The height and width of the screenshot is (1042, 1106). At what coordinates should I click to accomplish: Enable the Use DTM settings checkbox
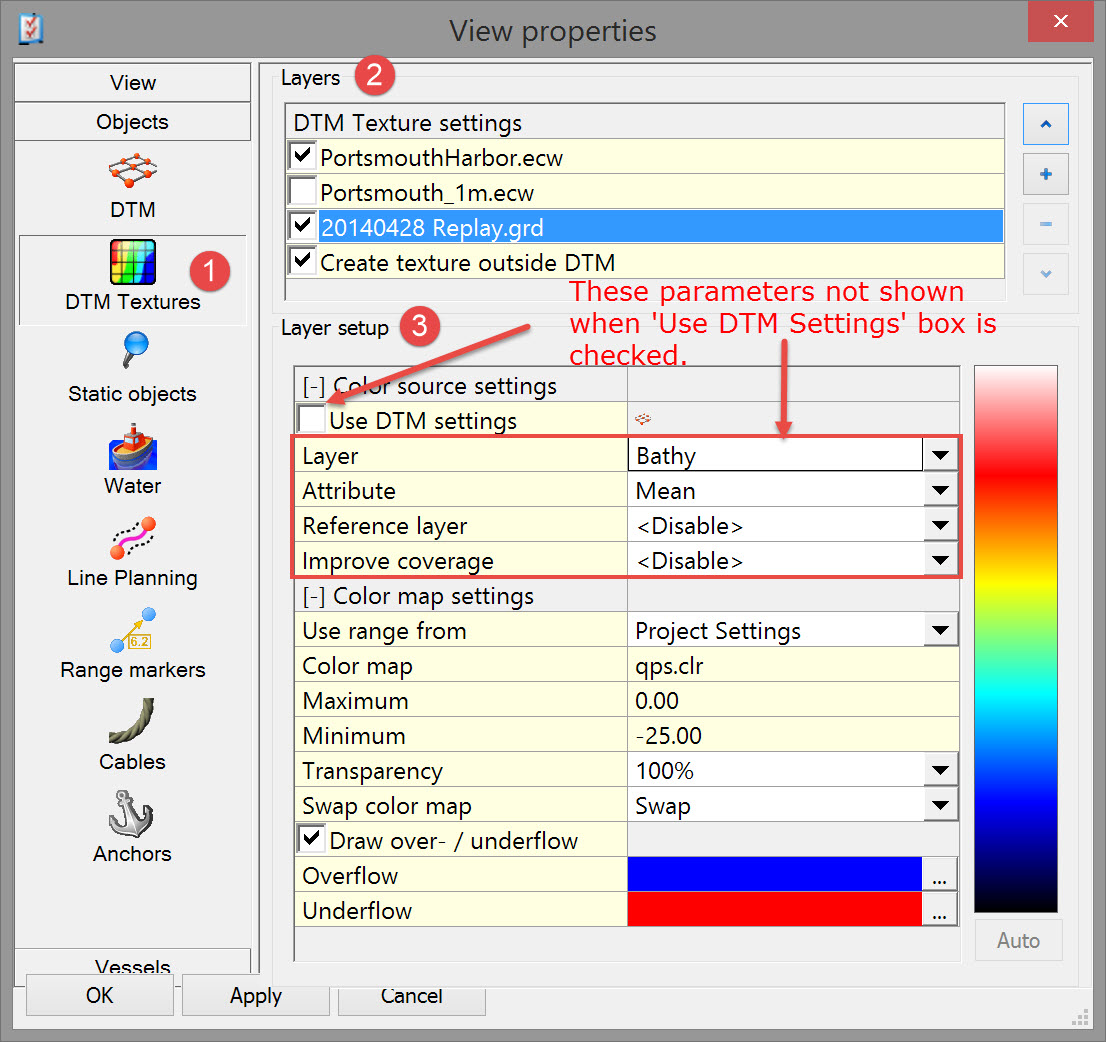point(312,420)
